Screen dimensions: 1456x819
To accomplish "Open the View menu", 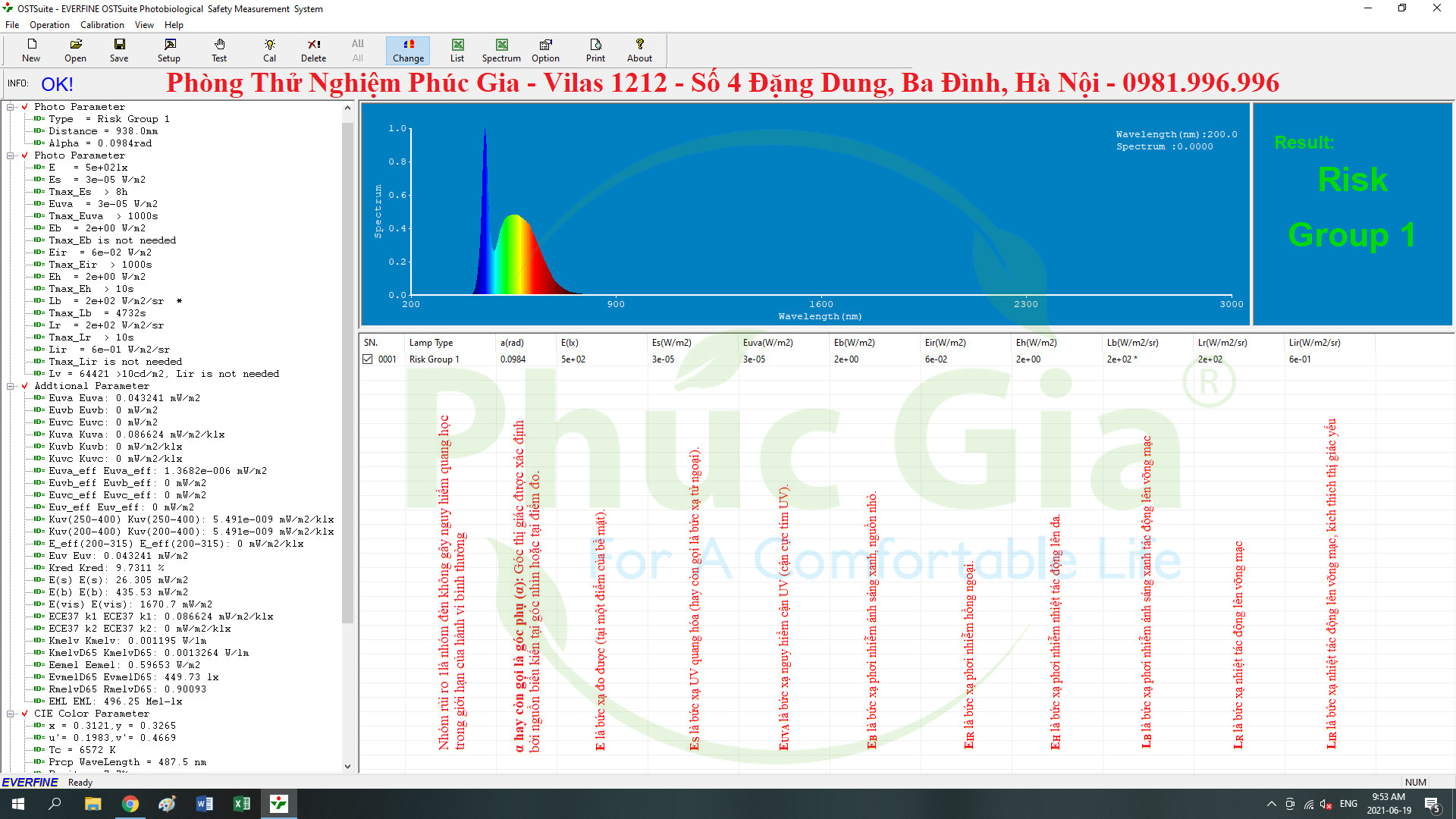I will (x=144, y=25).
